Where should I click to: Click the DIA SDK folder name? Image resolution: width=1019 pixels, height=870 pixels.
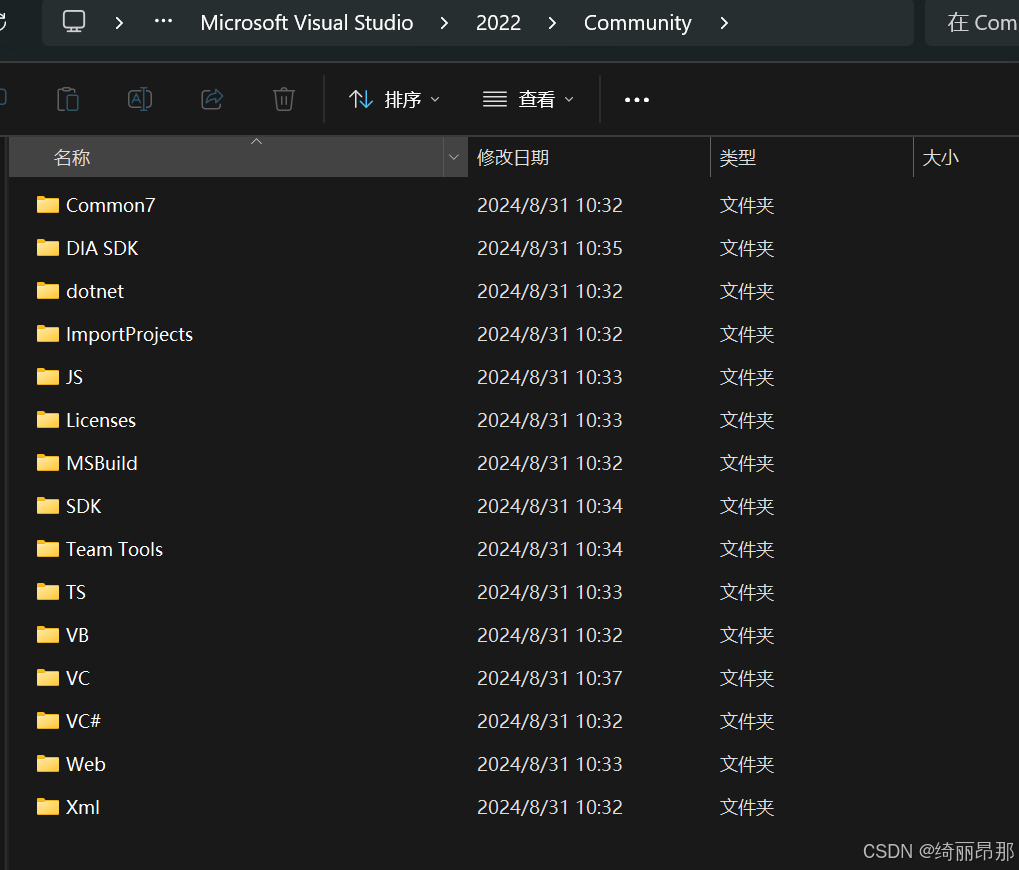102,248
